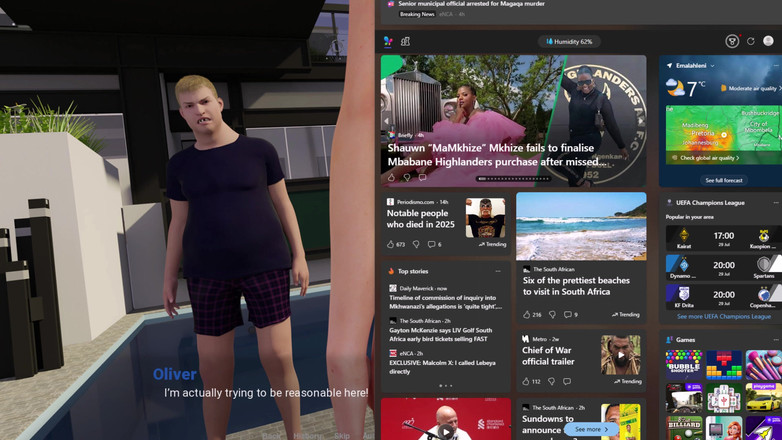Open the Microsoft Rewards medal icon
782x440 pixels.
732,41
